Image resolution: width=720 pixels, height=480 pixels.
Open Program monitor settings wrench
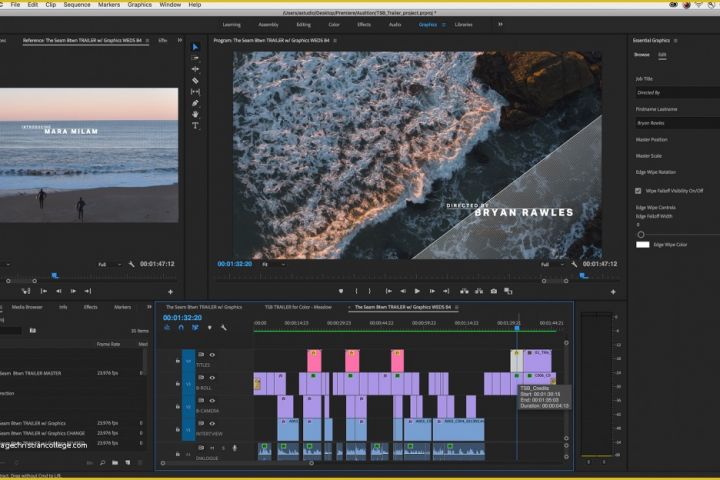click(x=574, y=264)
